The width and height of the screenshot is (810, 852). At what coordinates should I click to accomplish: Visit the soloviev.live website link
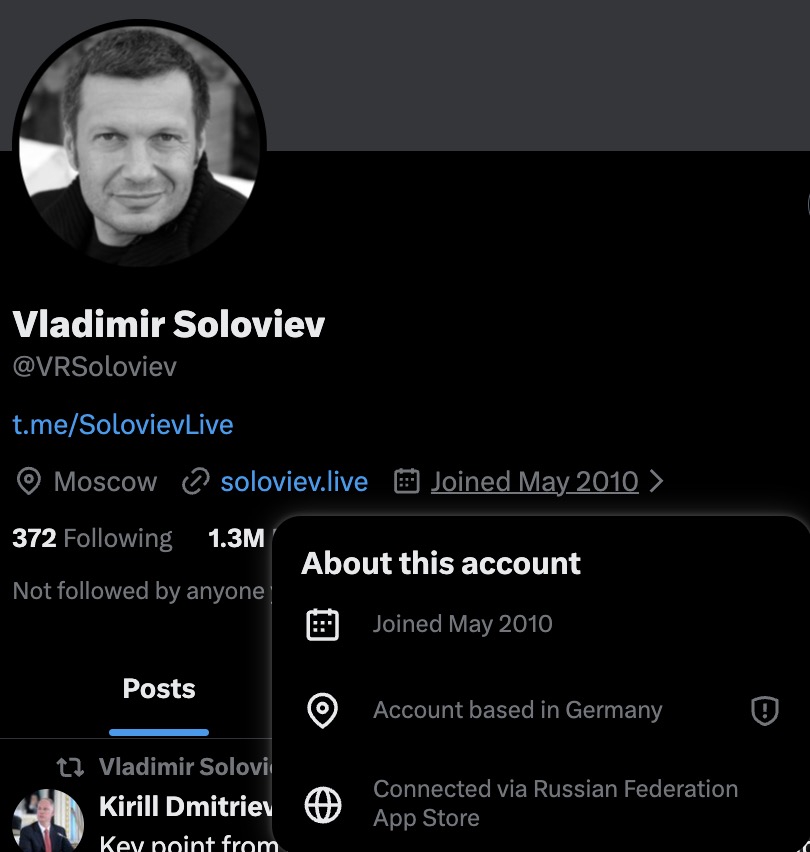294,482
